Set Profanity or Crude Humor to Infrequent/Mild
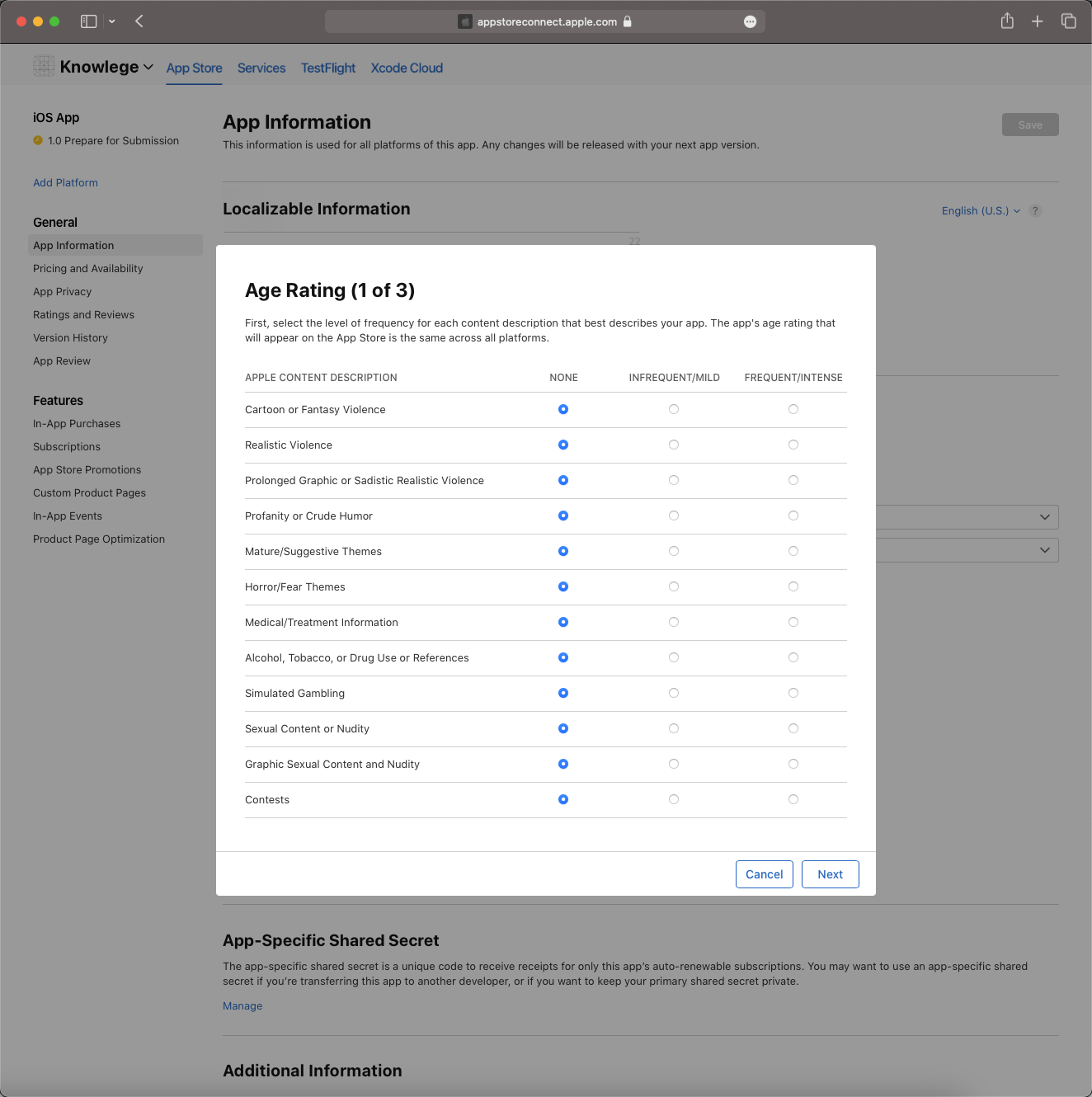 click(674, 516)
